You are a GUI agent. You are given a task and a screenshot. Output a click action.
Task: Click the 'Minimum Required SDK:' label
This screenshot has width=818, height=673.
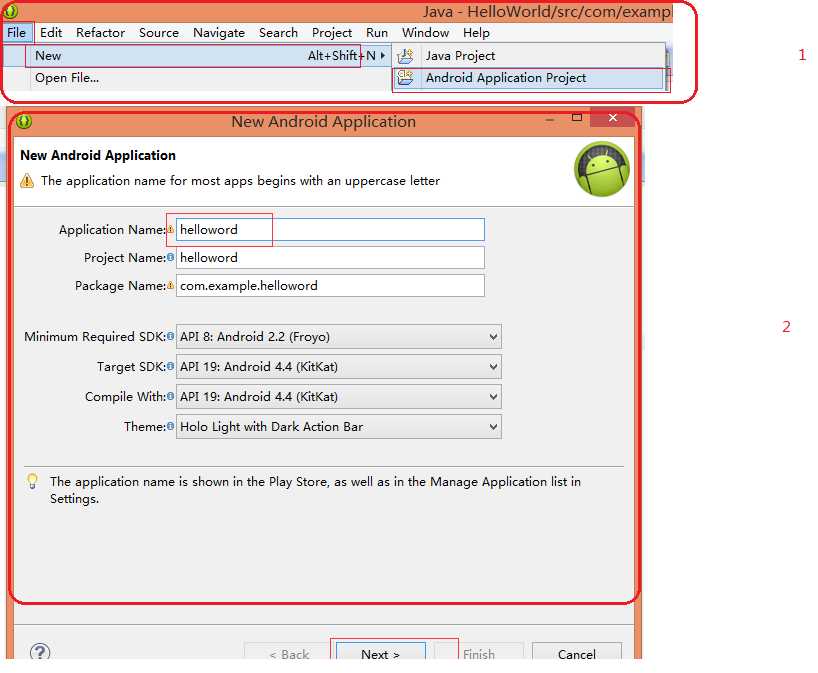[x=95, y=337]
